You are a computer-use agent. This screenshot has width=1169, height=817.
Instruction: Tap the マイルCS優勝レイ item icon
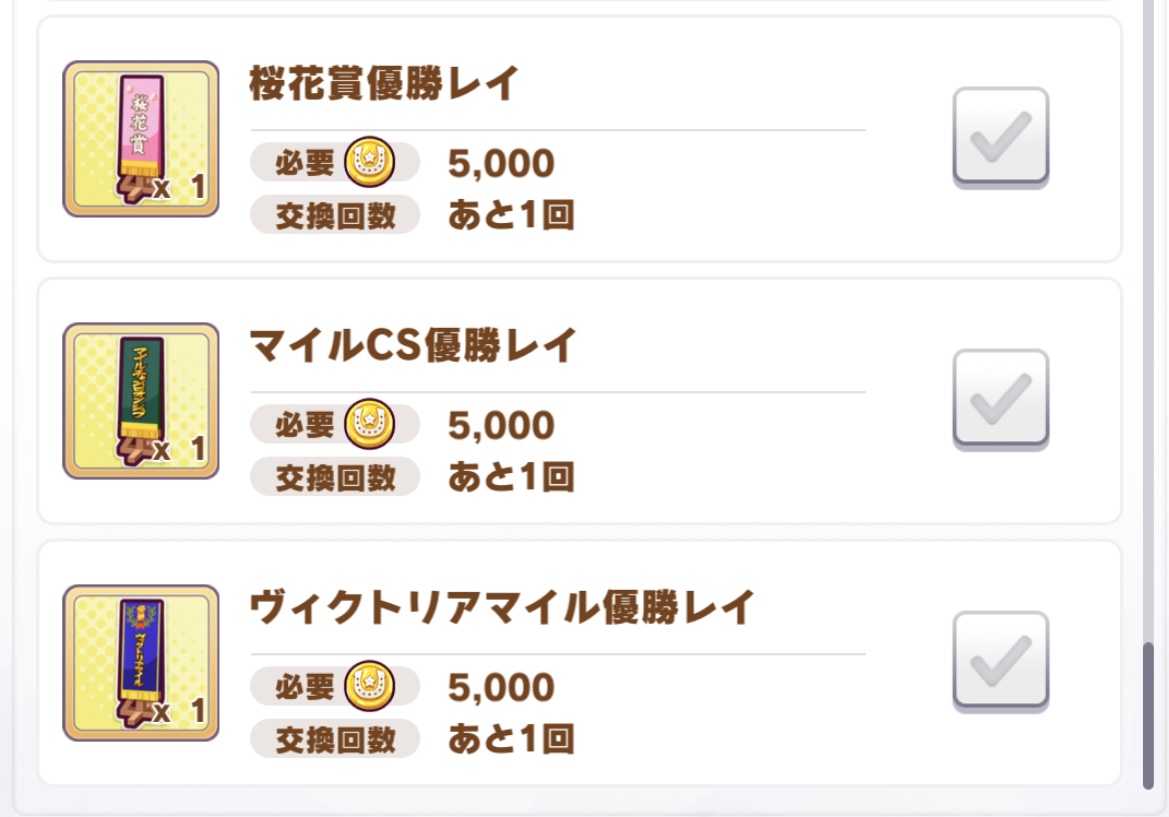tap(140, 401)
